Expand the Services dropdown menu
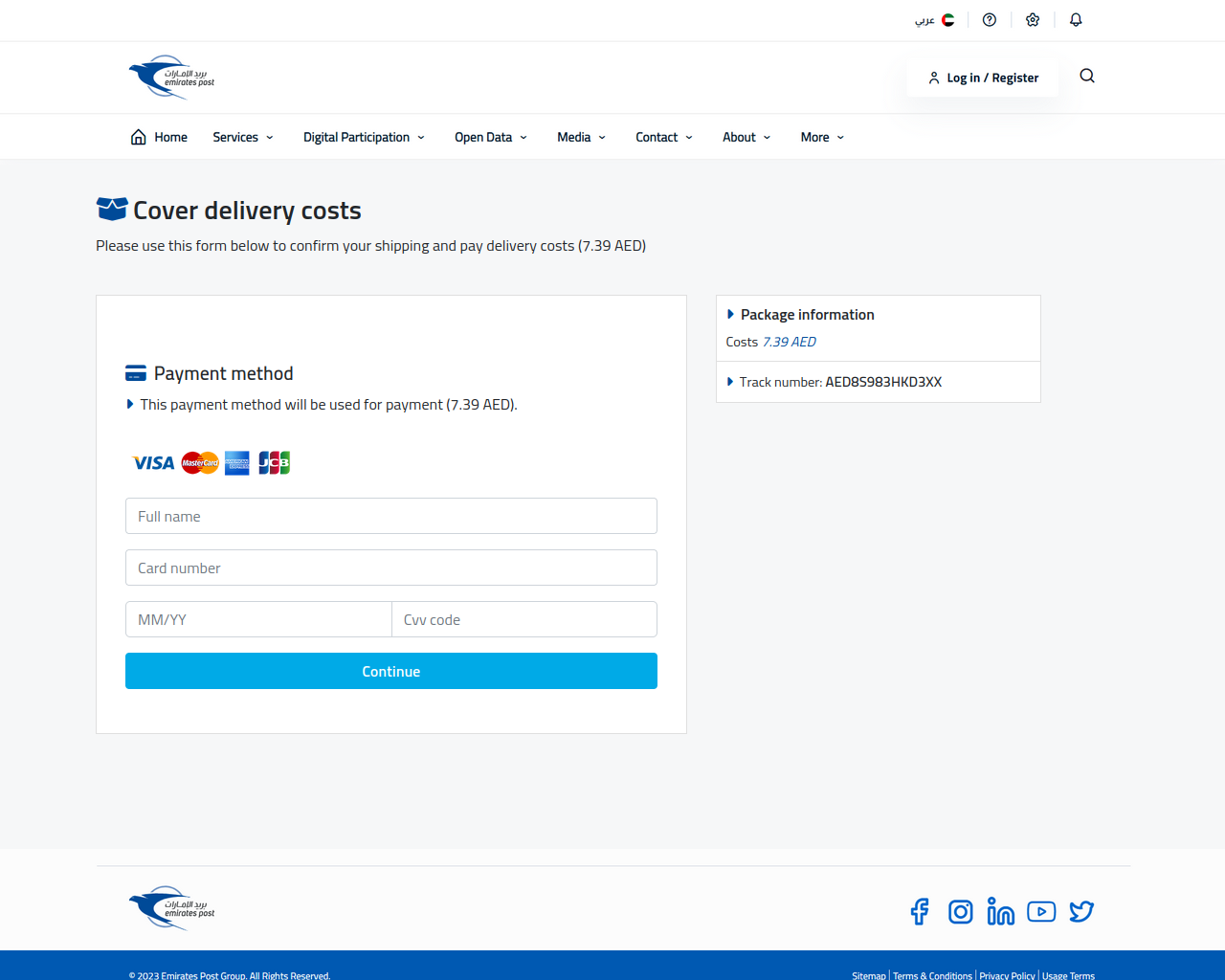 coord(243,137)
